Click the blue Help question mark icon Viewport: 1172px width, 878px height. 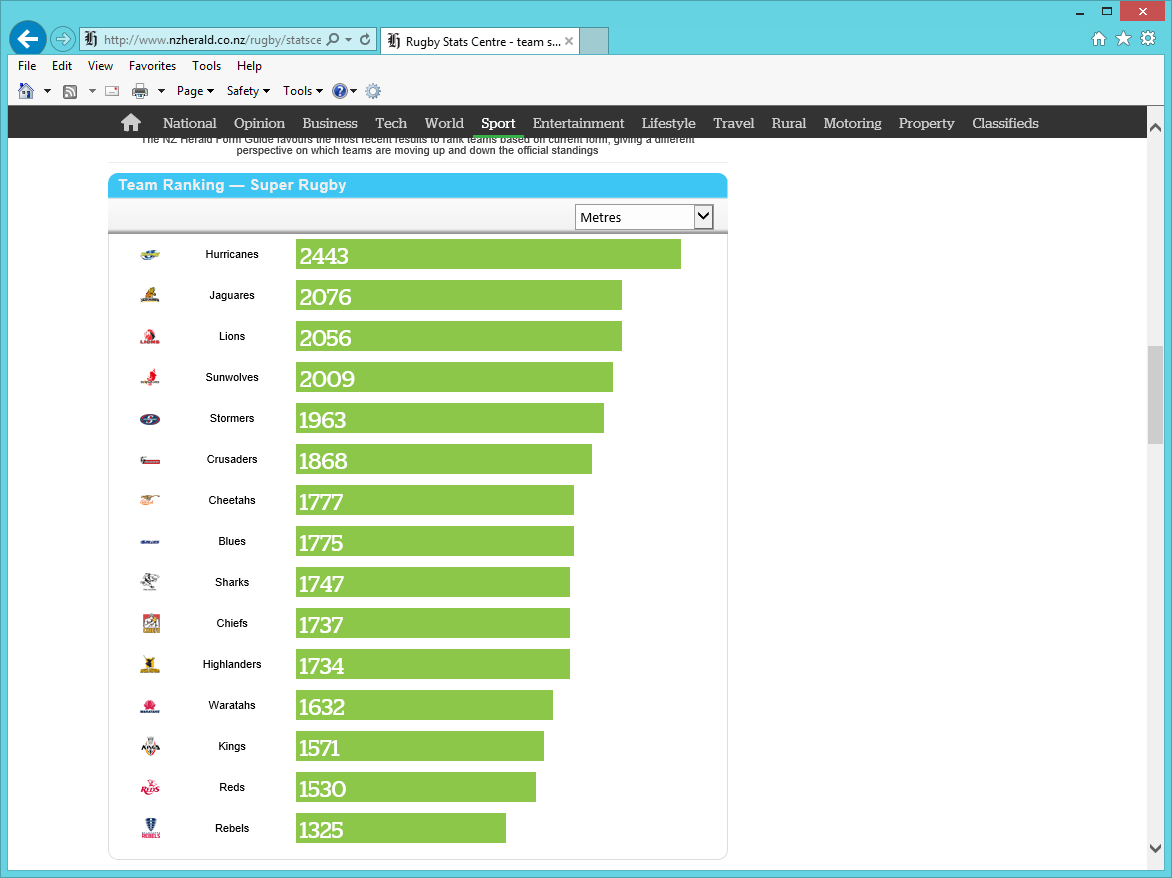tap(339, 91)
